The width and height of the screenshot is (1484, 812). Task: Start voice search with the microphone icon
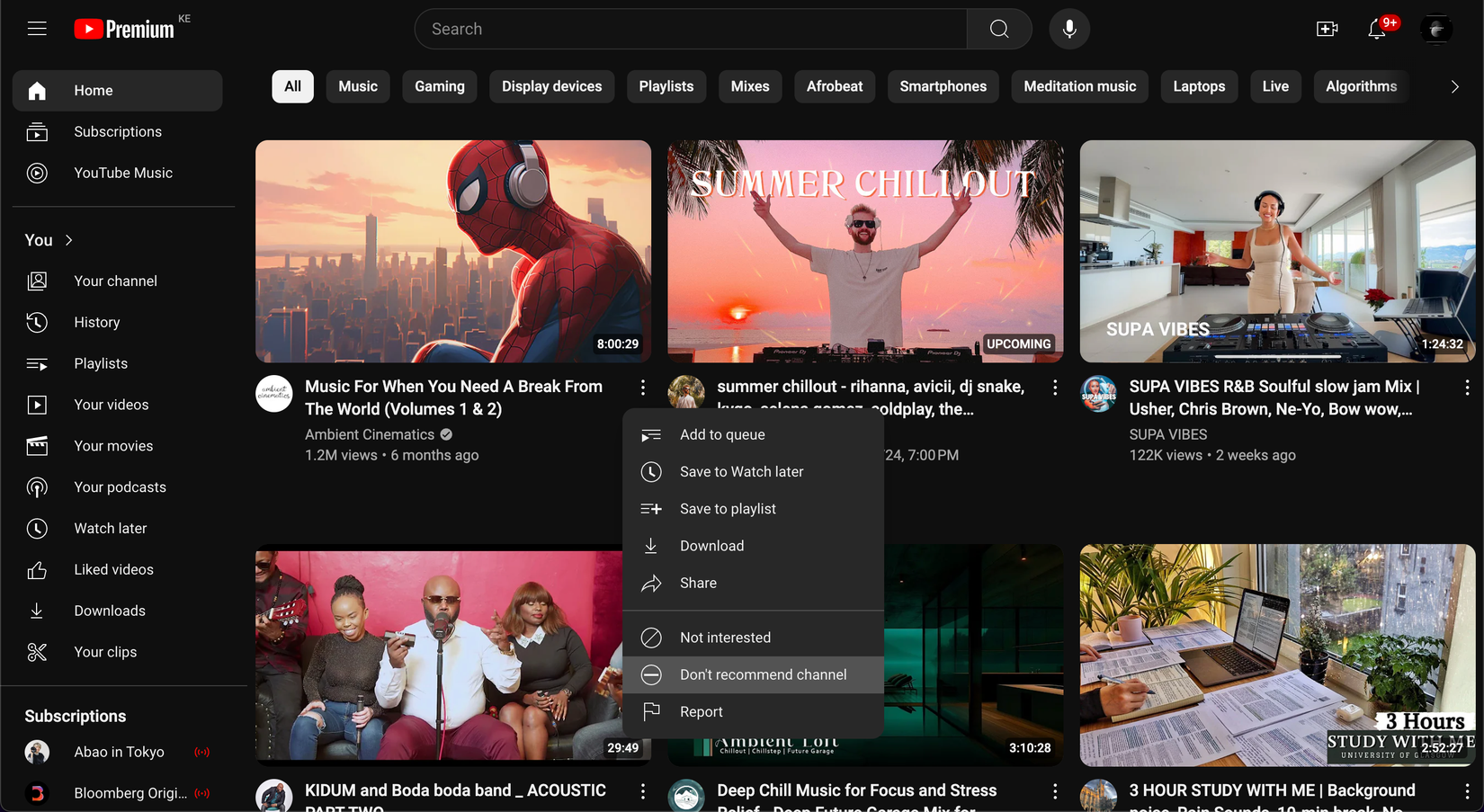[1068, 28]
